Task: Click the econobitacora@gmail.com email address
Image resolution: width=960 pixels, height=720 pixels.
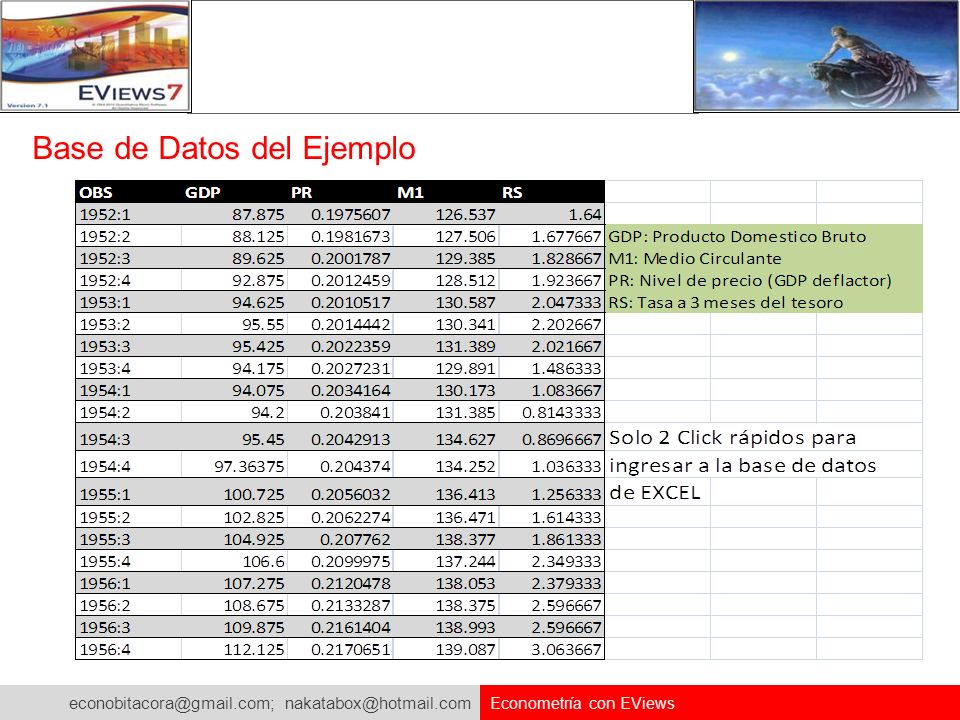Action: 171,703
